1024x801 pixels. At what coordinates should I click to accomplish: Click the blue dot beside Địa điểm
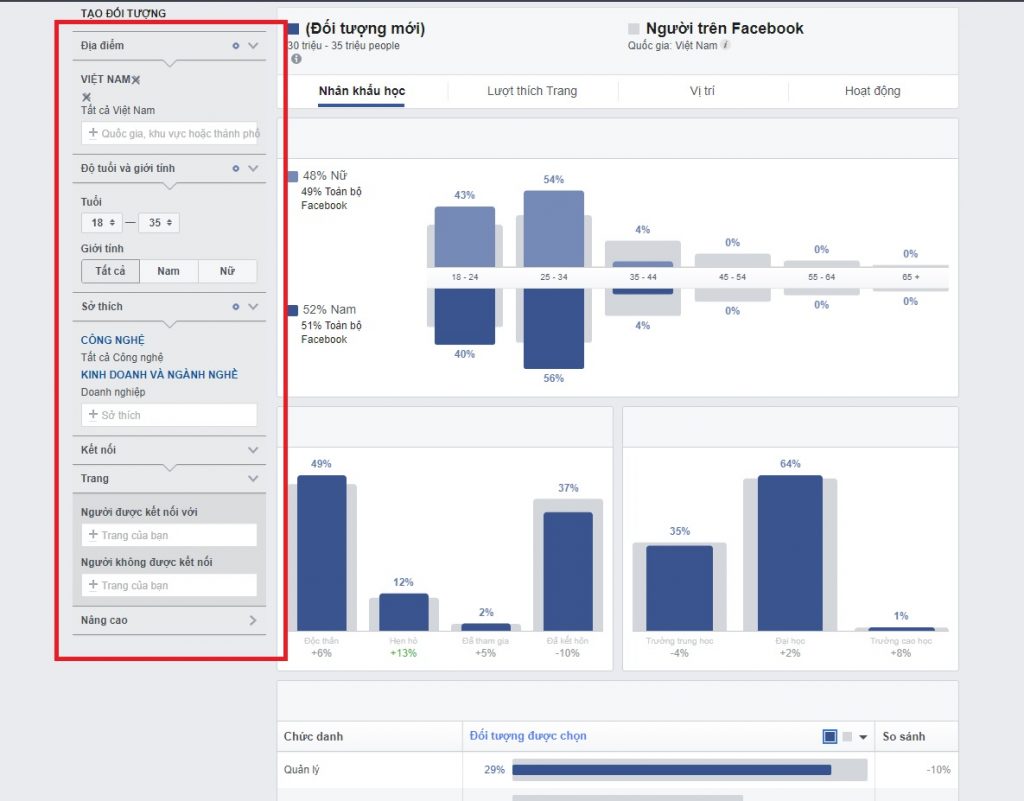tap(236, 46)
